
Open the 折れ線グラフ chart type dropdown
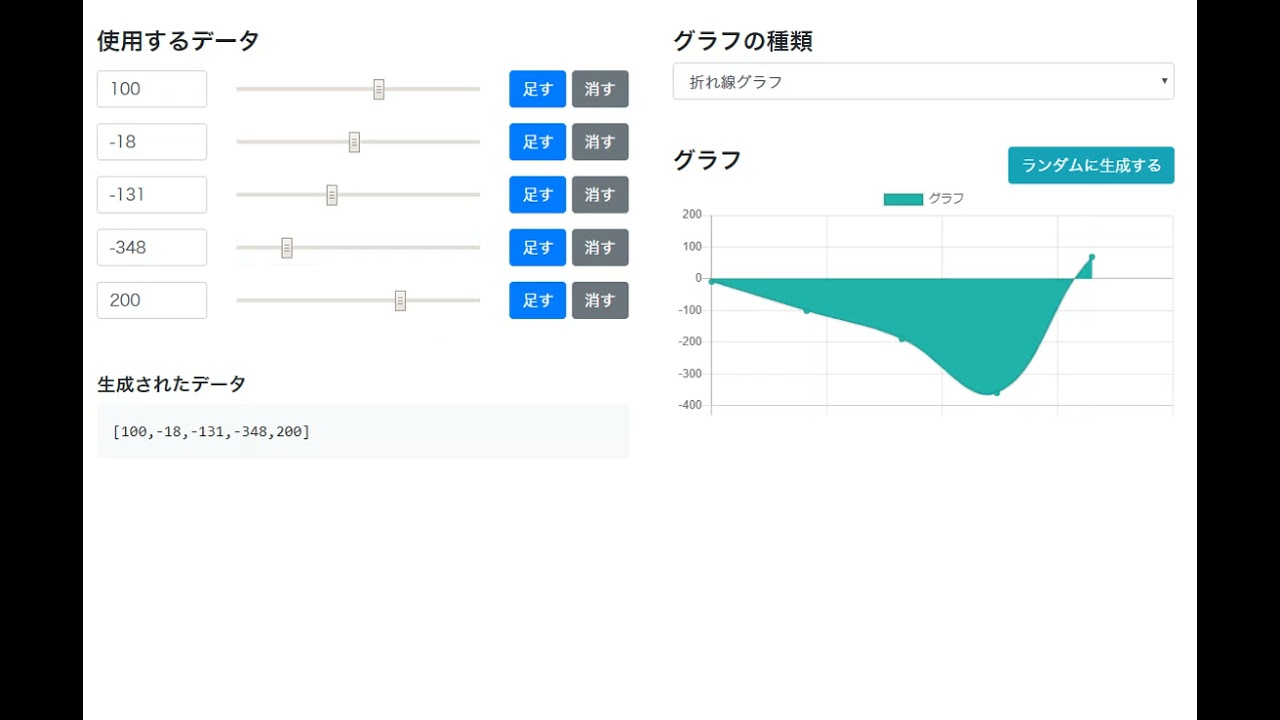(x=923, y=82)
